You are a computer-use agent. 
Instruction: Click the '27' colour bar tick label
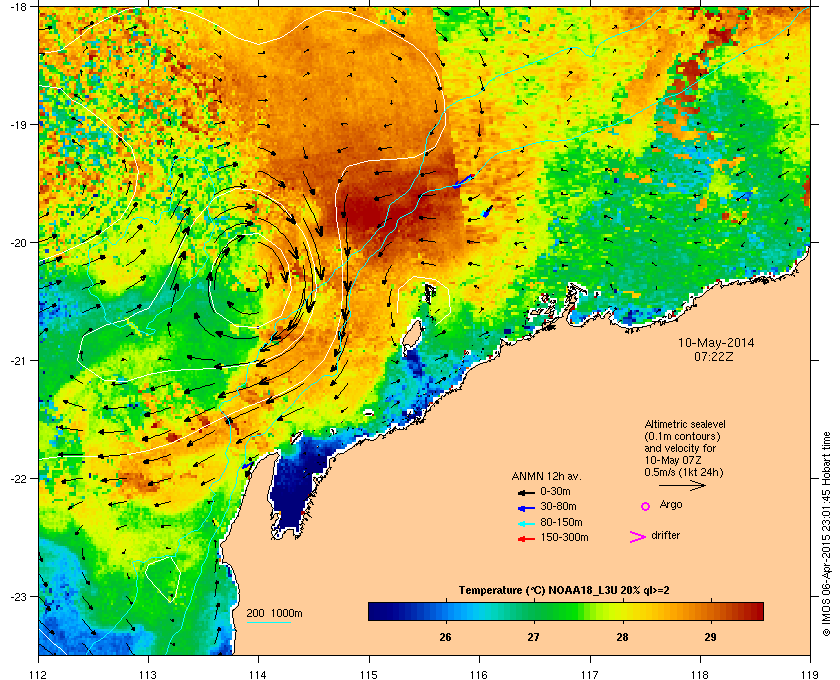(x=534, y=637)
